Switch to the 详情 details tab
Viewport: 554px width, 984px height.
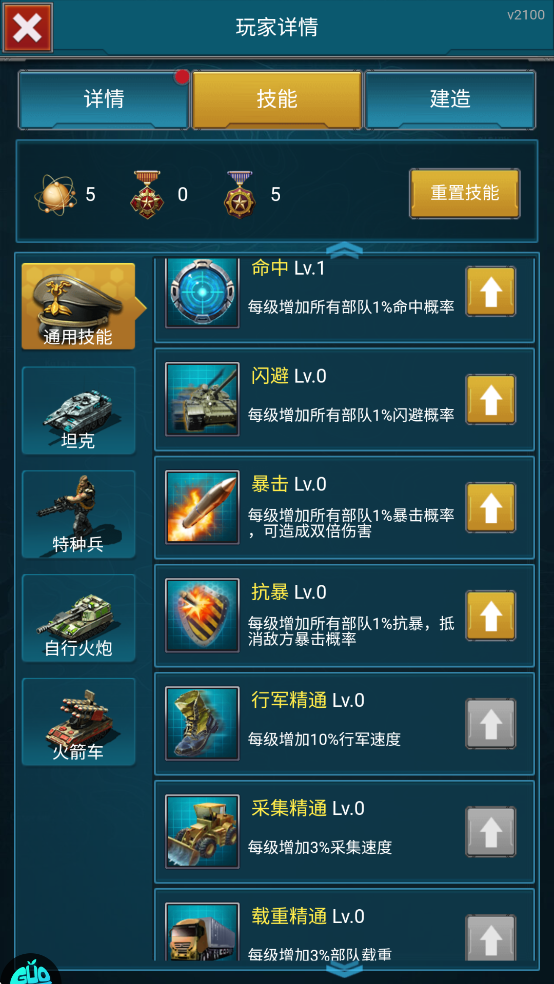[104, 99]
